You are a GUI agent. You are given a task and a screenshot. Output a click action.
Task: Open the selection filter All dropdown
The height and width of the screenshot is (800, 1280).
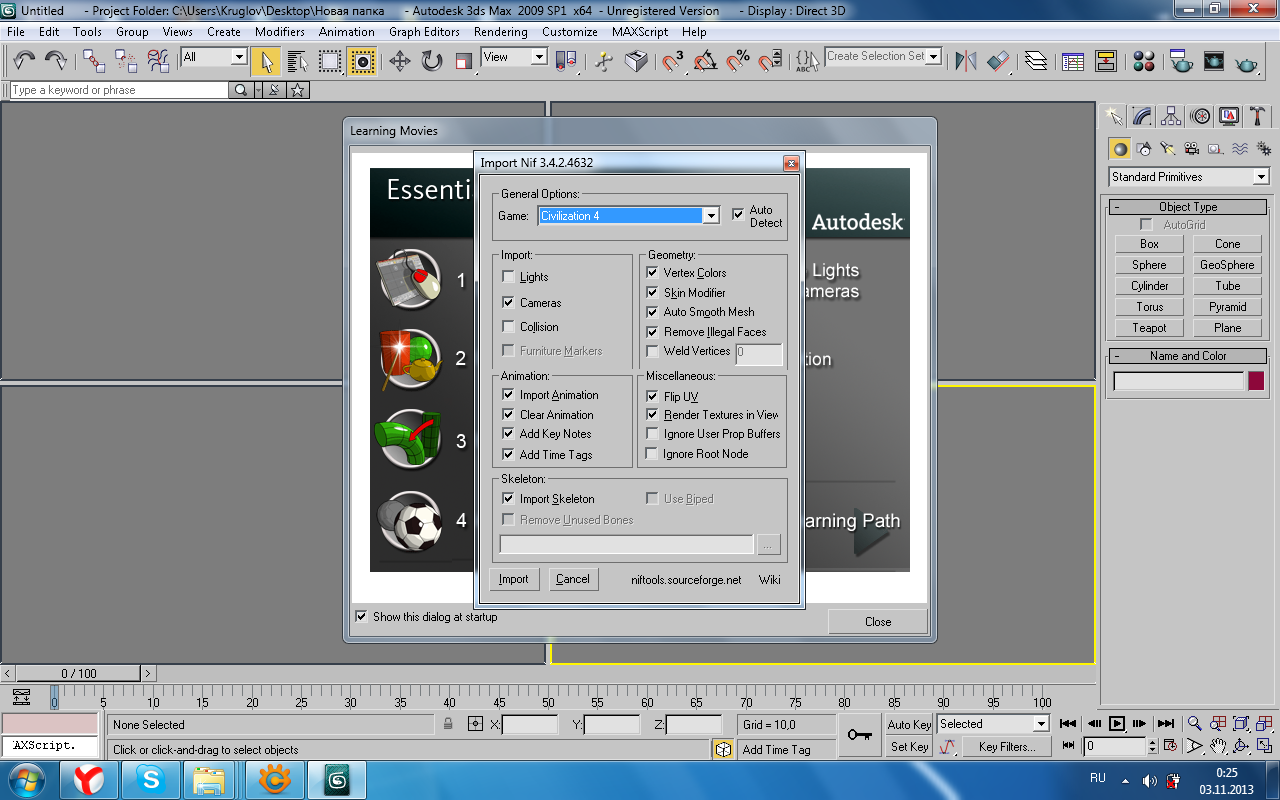click(x=238, y=58)
